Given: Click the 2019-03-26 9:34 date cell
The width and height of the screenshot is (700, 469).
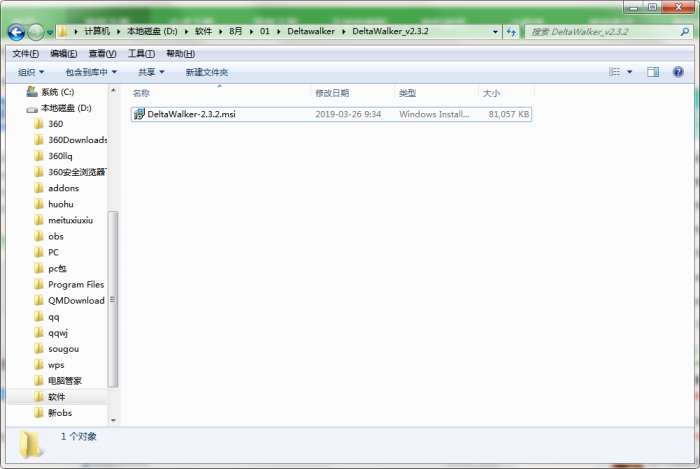Looking at the screenshot, I should [348, 114].
